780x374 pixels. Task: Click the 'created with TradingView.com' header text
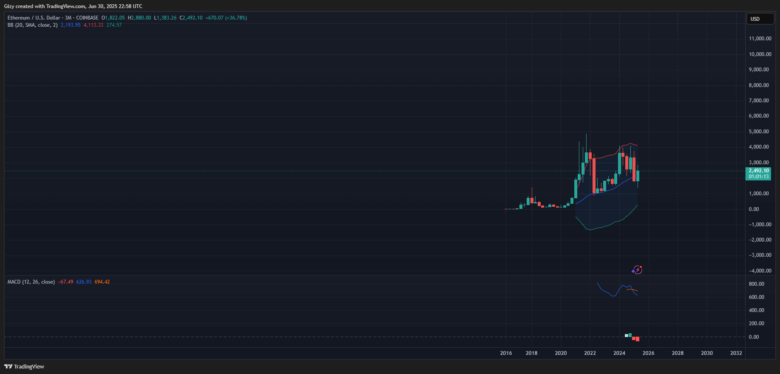coord(47,5)
